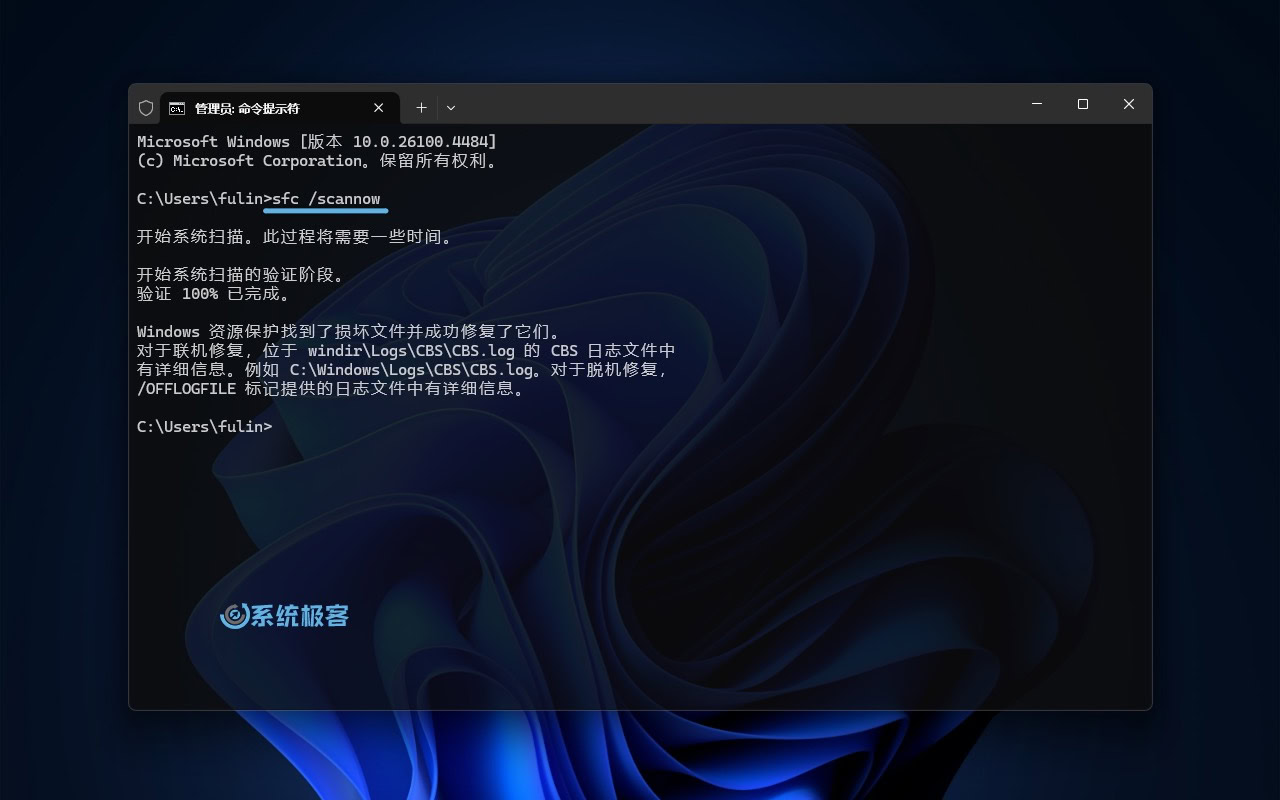Screen dimensions: 1280x800
Task: Minimize the terminal window
Action: coord(1037,104)
